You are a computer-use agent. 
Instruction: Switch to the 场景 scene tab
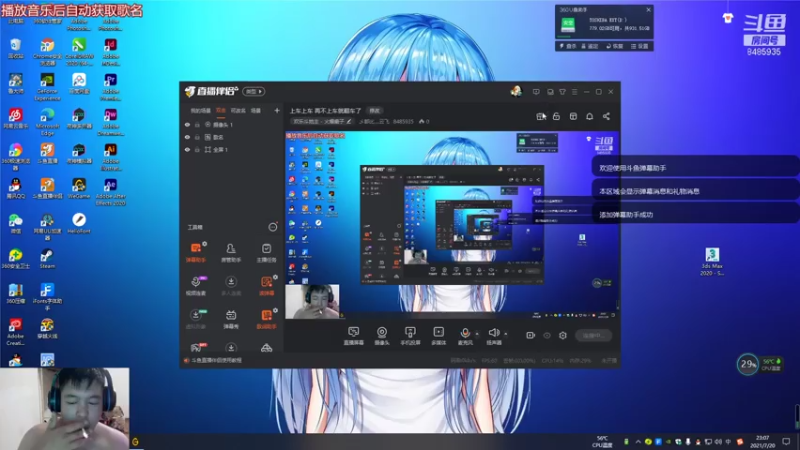256,110
